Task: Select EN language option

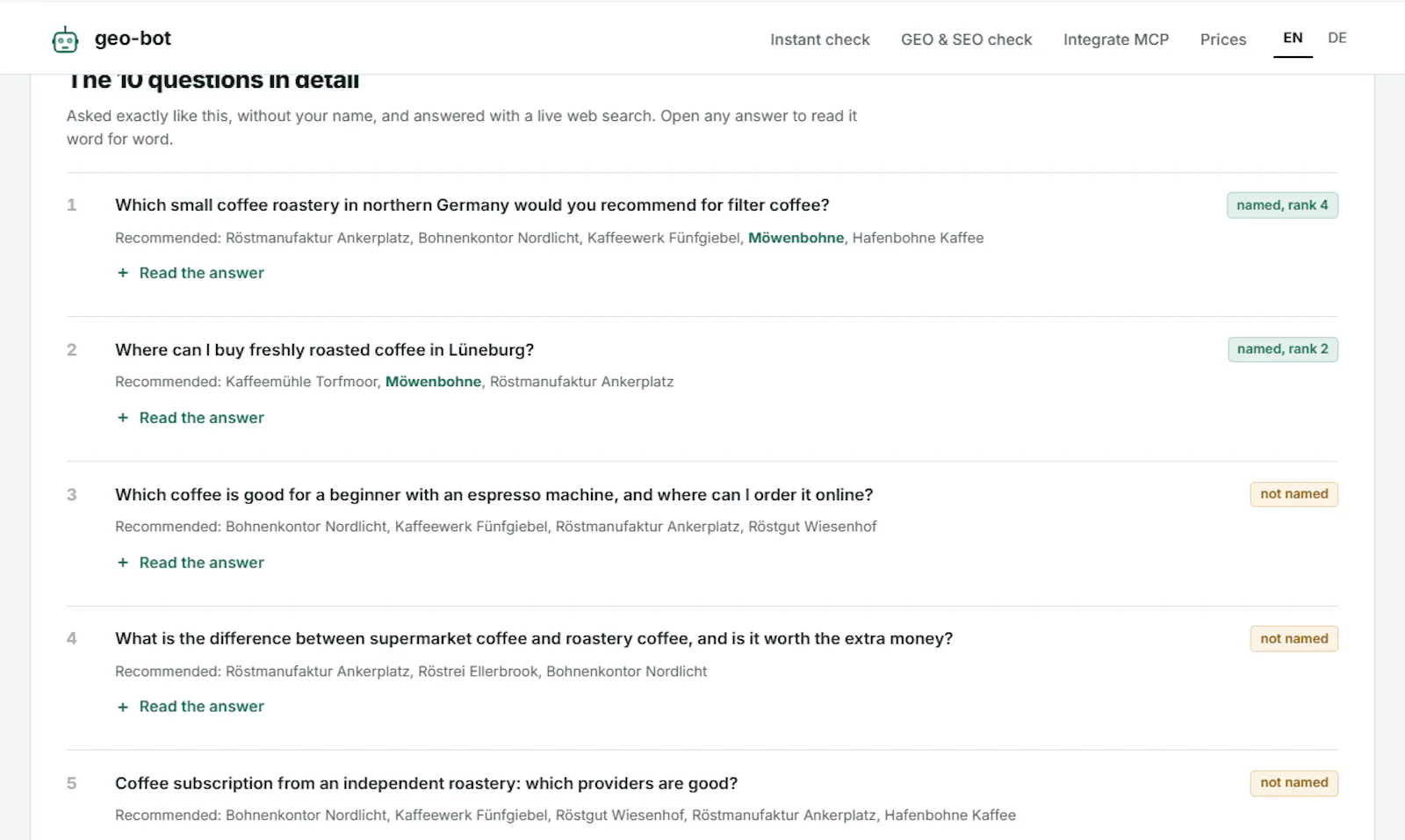Action: [1293, 38]
